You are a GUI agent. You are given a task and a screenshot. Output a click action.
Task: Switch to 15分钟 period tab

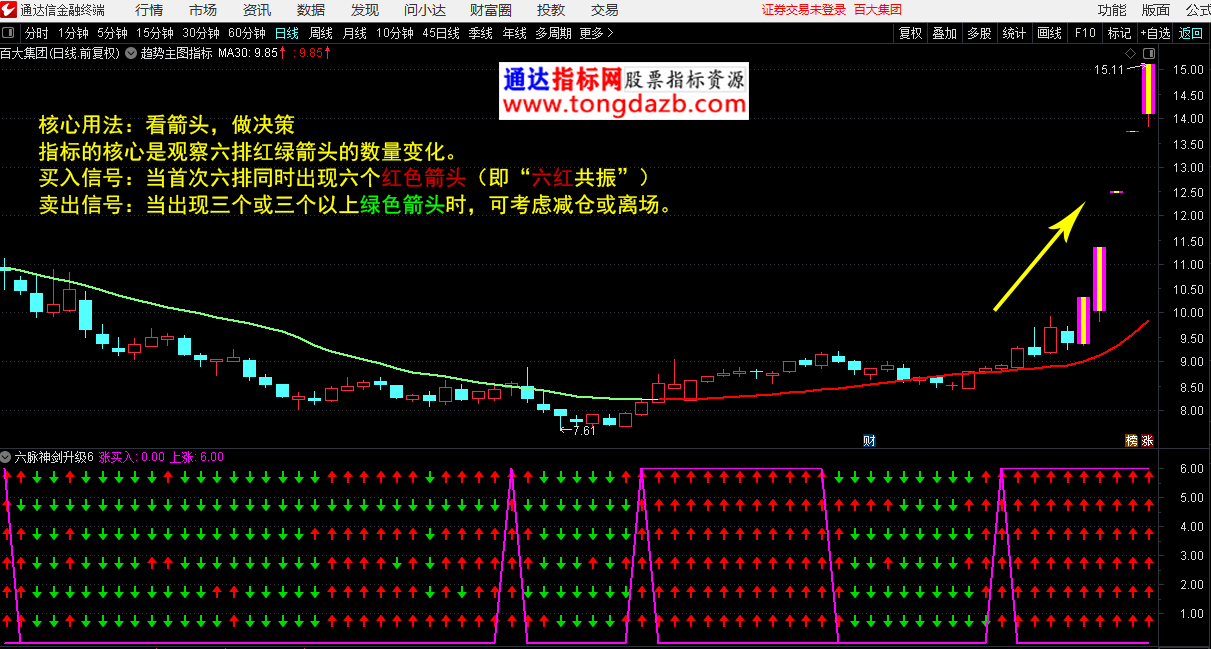coord(155,33)
